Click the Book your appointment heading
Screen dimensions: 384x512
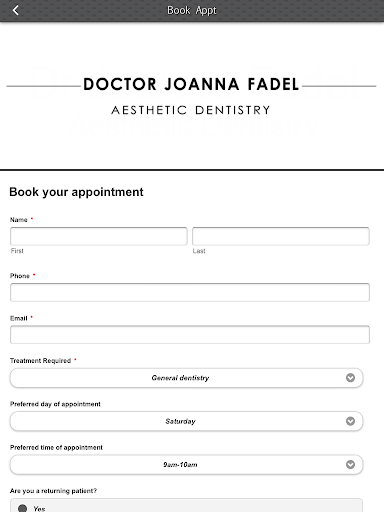pyautogui.click(x=76, y=192)
